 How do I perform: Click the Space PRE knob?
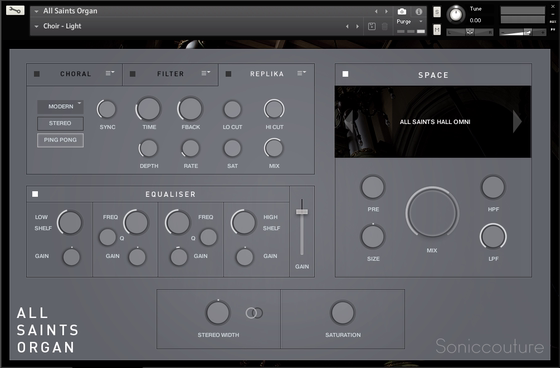pyautogui.click(x=372, y=187)
